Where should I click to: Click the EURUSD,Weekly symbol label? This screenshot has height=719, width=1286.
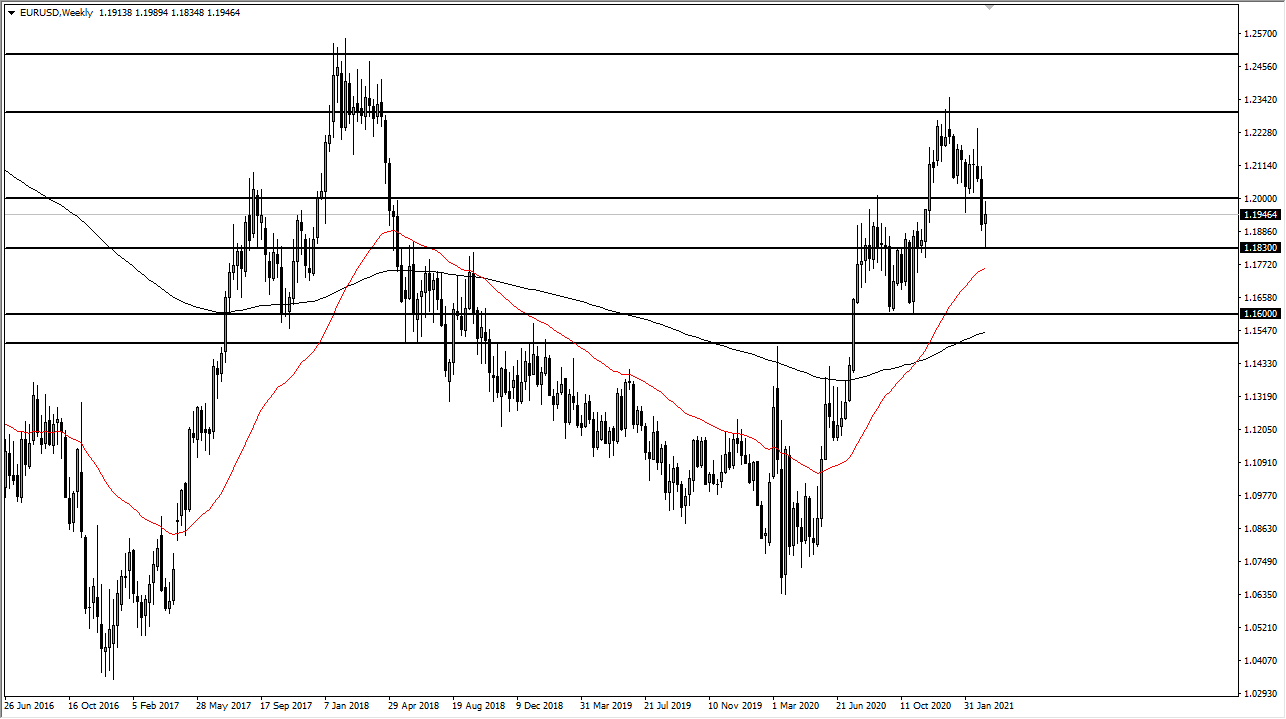57,13
